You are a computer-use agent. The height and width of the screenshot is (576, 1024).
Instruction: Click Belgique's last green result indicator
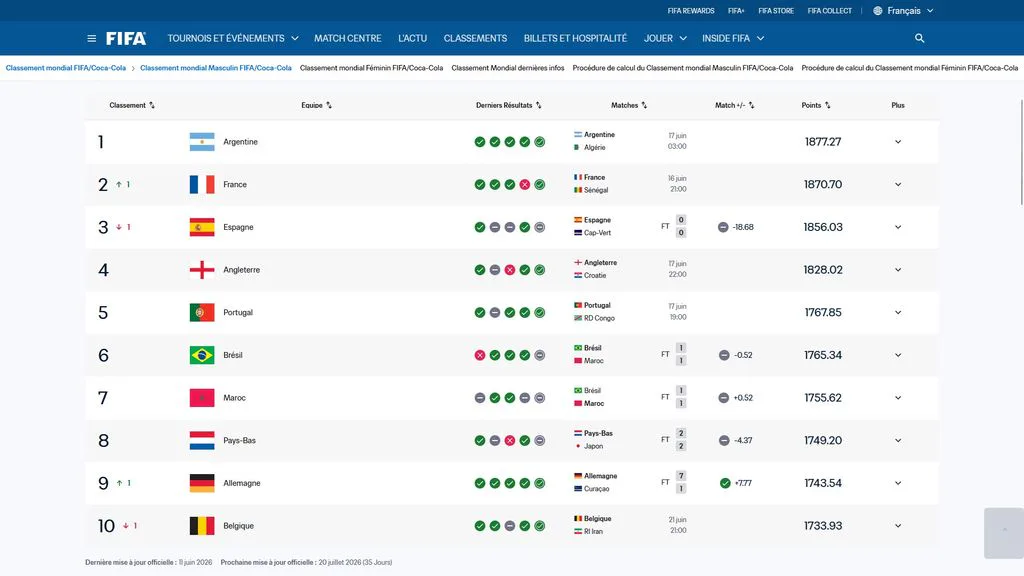539,526
